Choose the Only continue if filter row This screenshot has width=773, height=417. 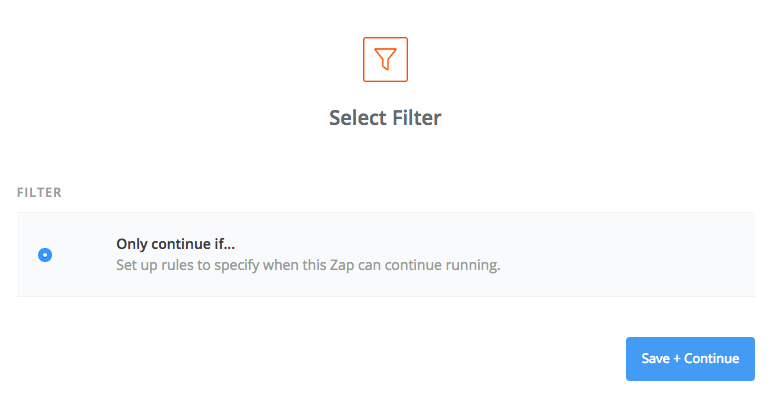click(x=386, y=254)
